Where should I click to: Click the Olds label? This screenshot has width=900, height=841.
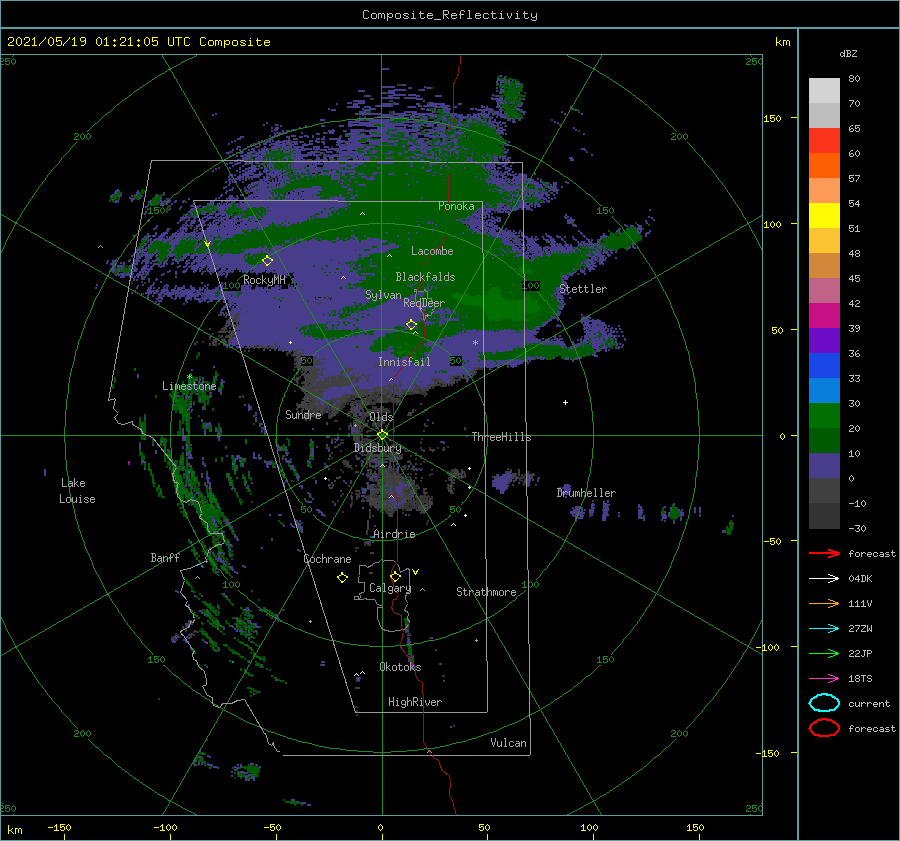click(x=381, y=417)
